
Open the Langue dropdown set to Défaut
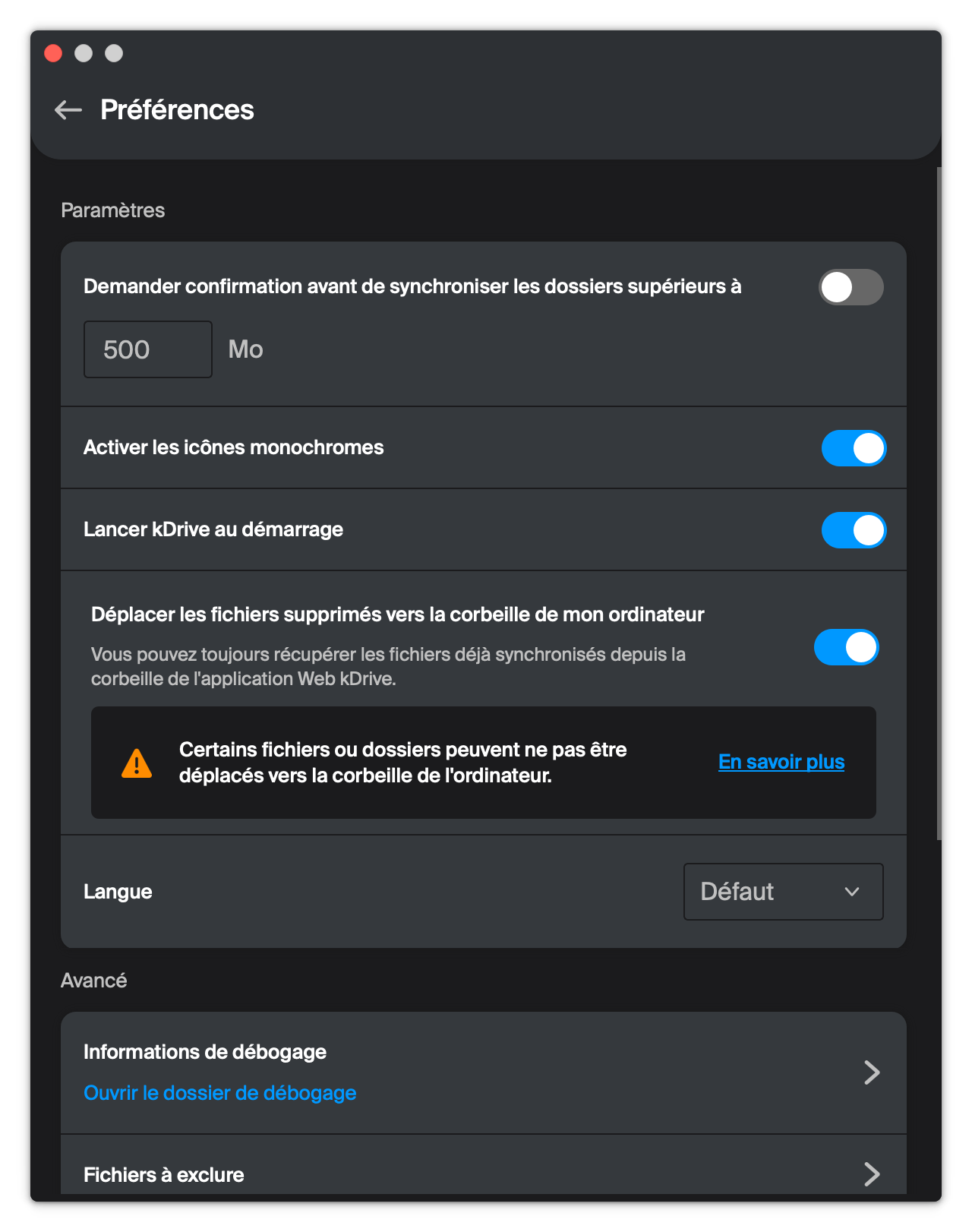pyautogui.click(x=783, y=892)
